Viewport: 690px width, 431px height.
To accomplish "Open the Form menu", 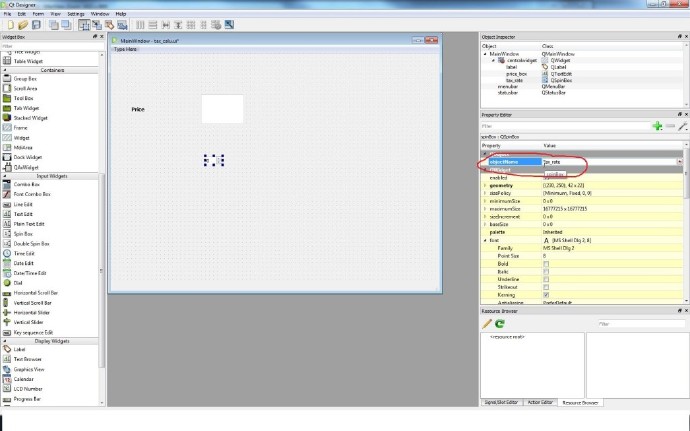I will (38, 14).
